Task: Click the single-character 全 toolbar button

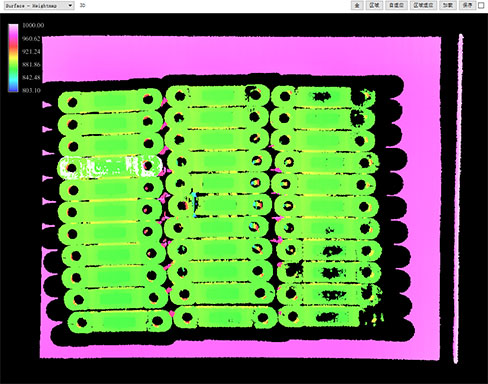Action: point(357,5)
